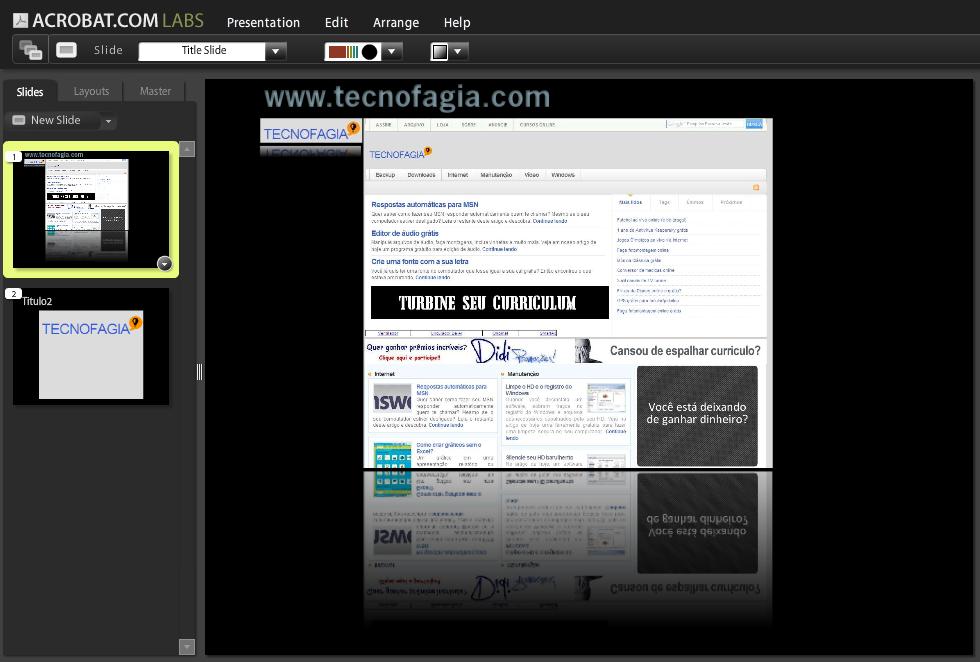The height and width of the screenshot is (662, 980).
Task: Open the Presentation menu
Action: tap(263, 22)
